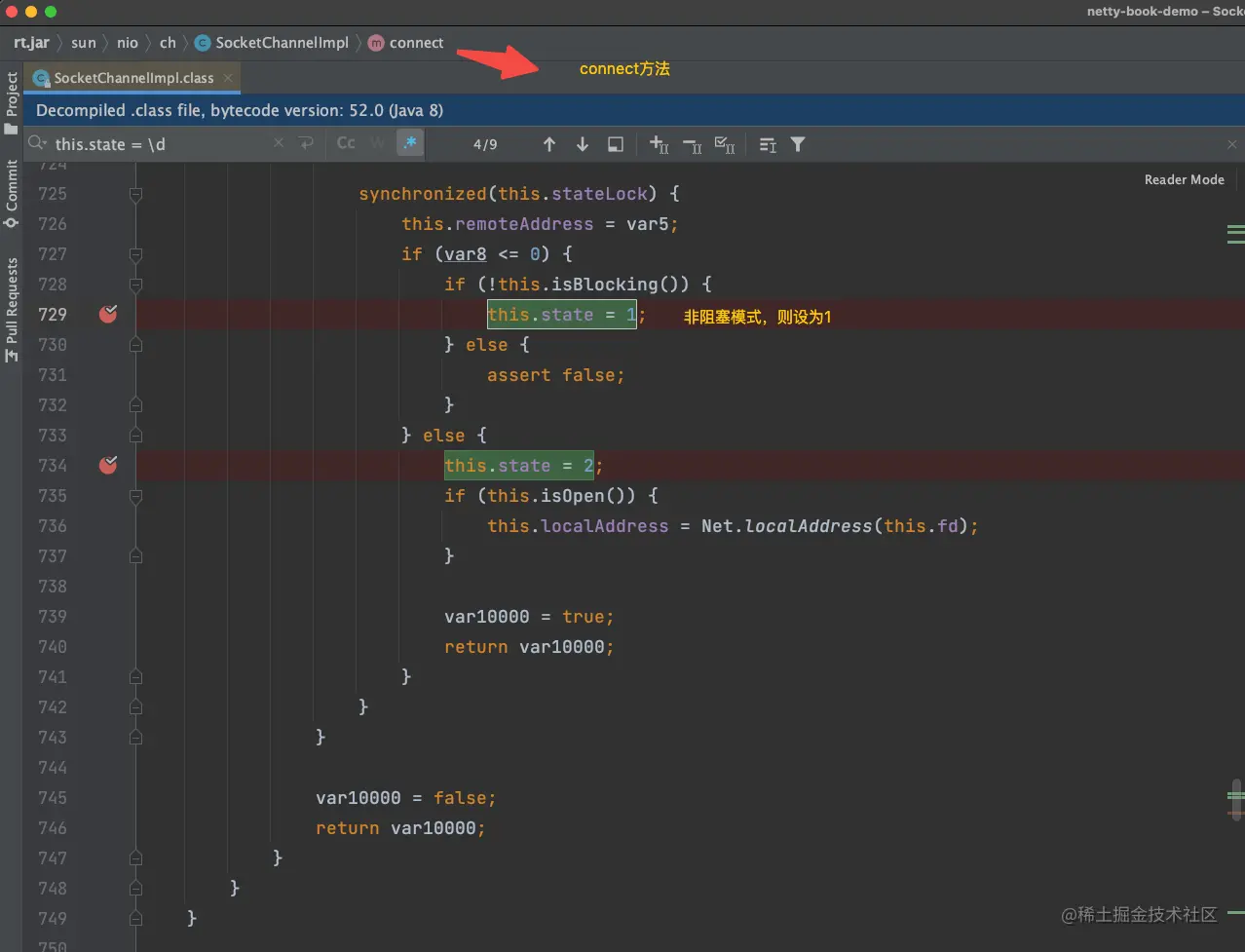Toggle Regex search option
1245x952 pixels.
[410, 143]
